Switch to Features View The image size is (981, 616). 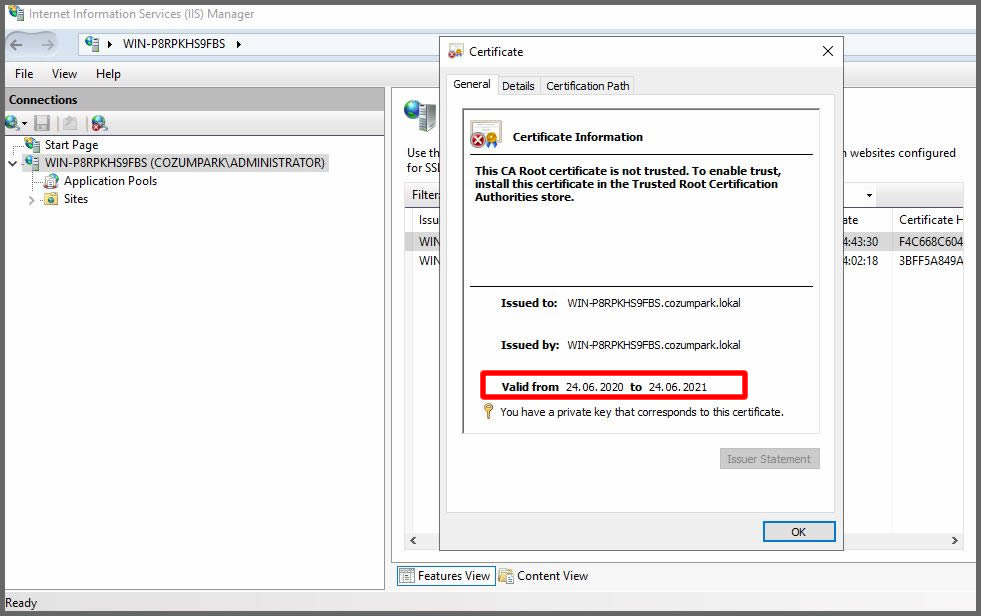(446, 575)
